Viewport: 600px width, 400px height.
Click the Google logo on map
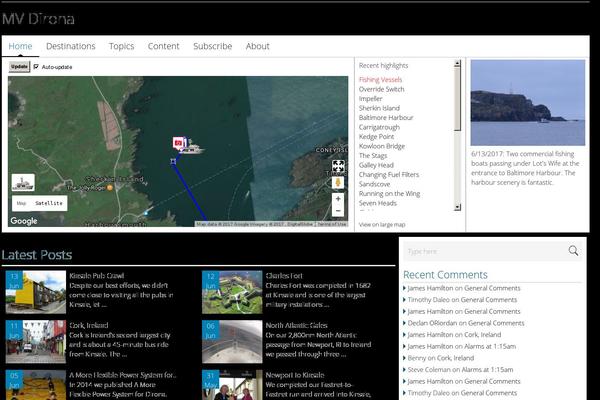(24, 221)
